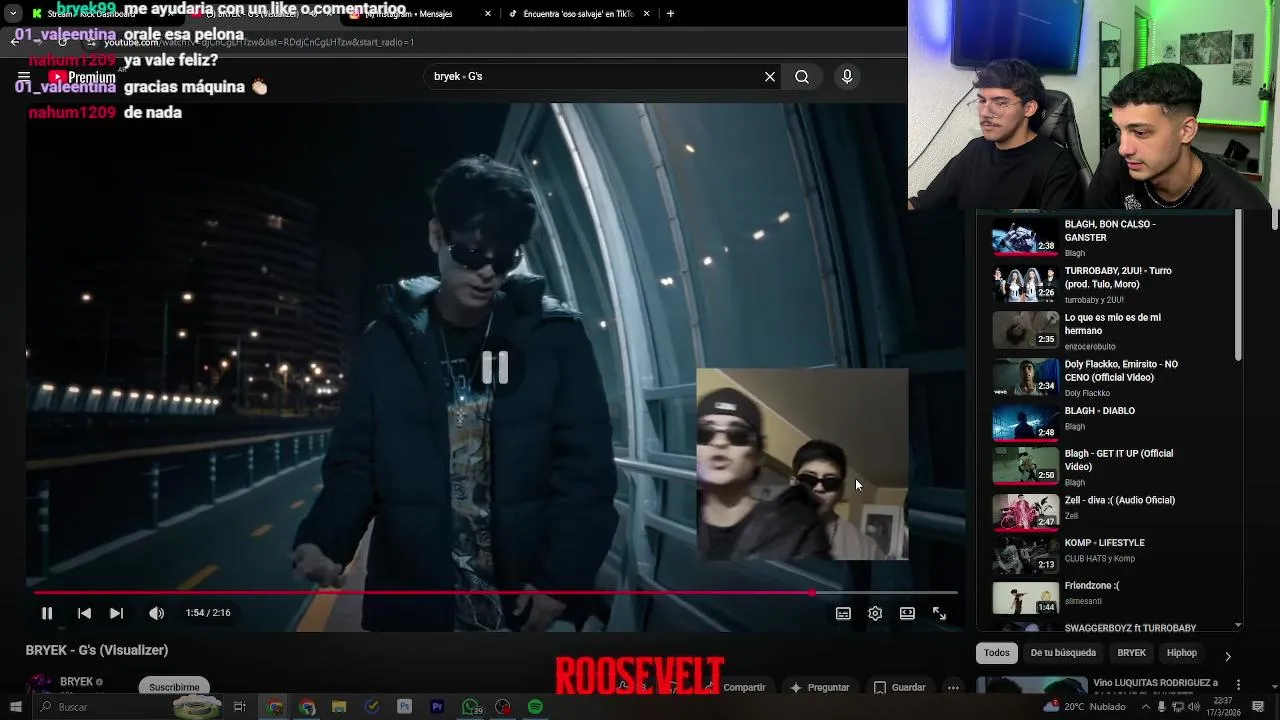Open the Chrome tab list dropdown
This screenshot has width=1280, height=720.
click(x=13, y=14)
